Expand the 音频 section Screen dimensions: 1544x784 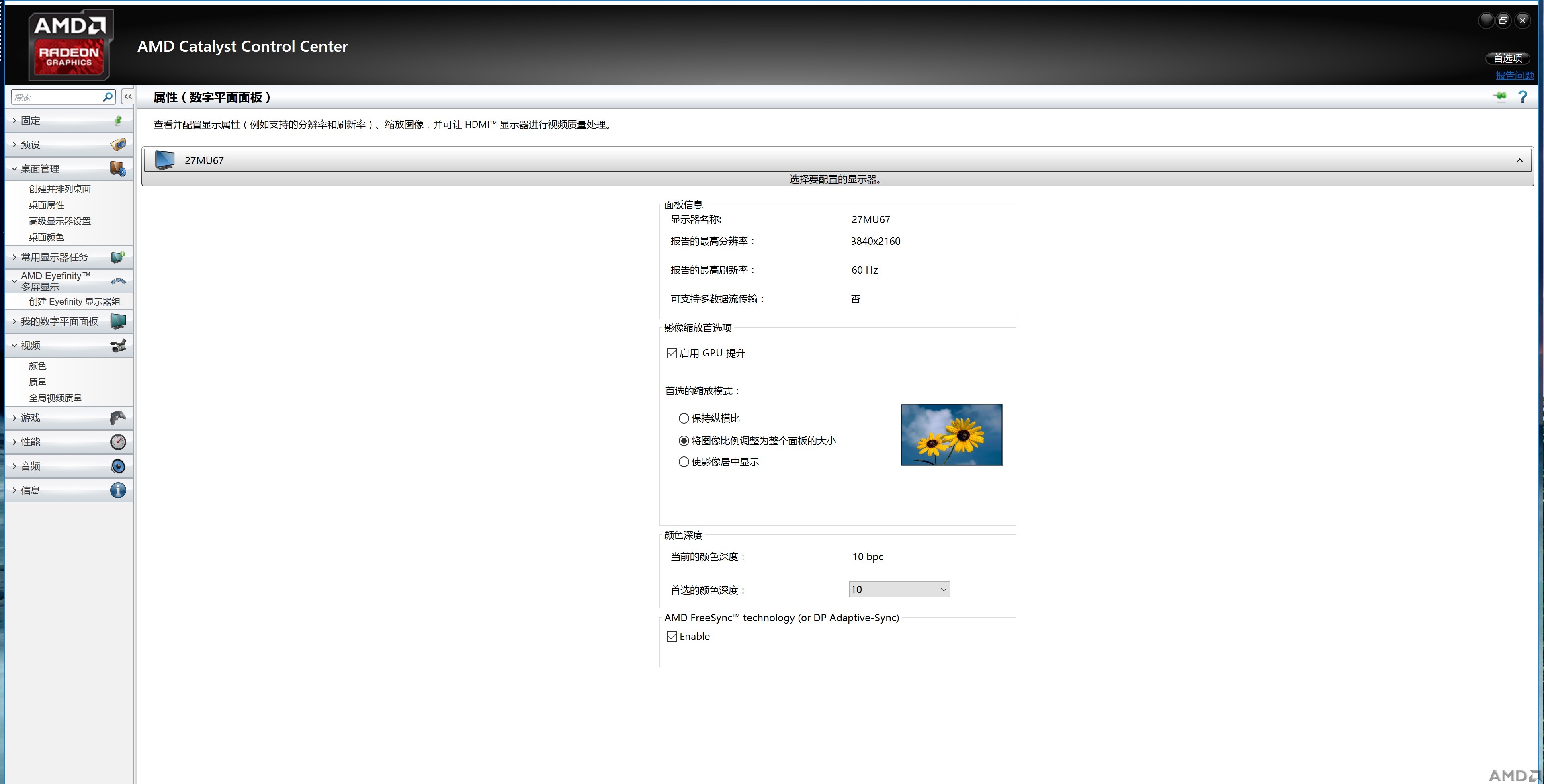click(14, 466)
